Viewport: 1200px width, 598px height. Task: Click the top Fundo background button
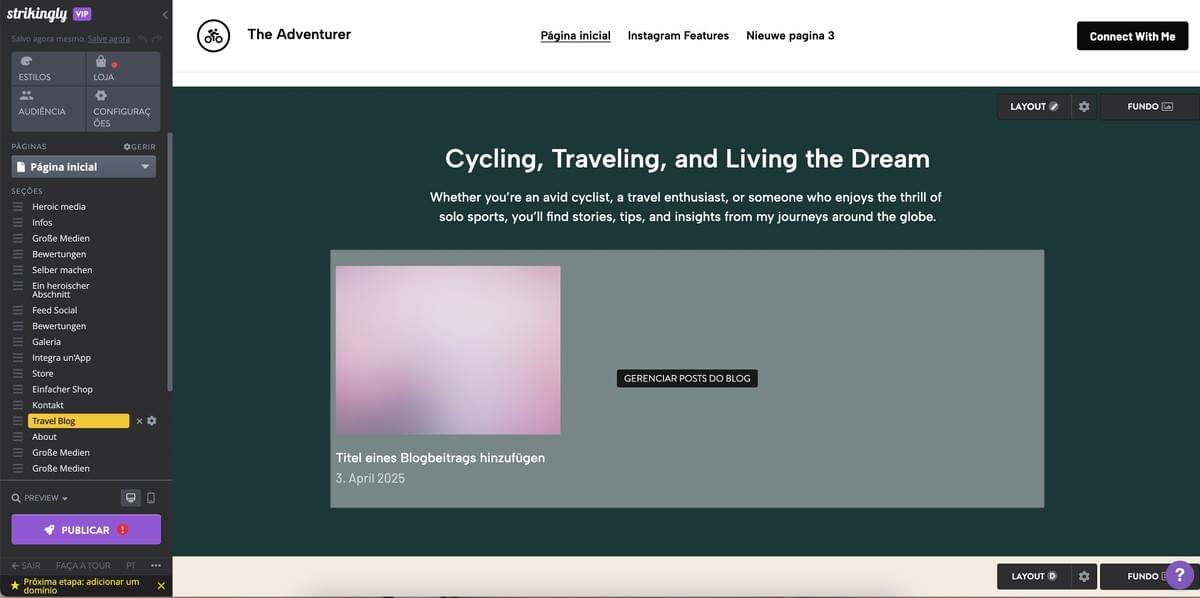click(1149, 107)
